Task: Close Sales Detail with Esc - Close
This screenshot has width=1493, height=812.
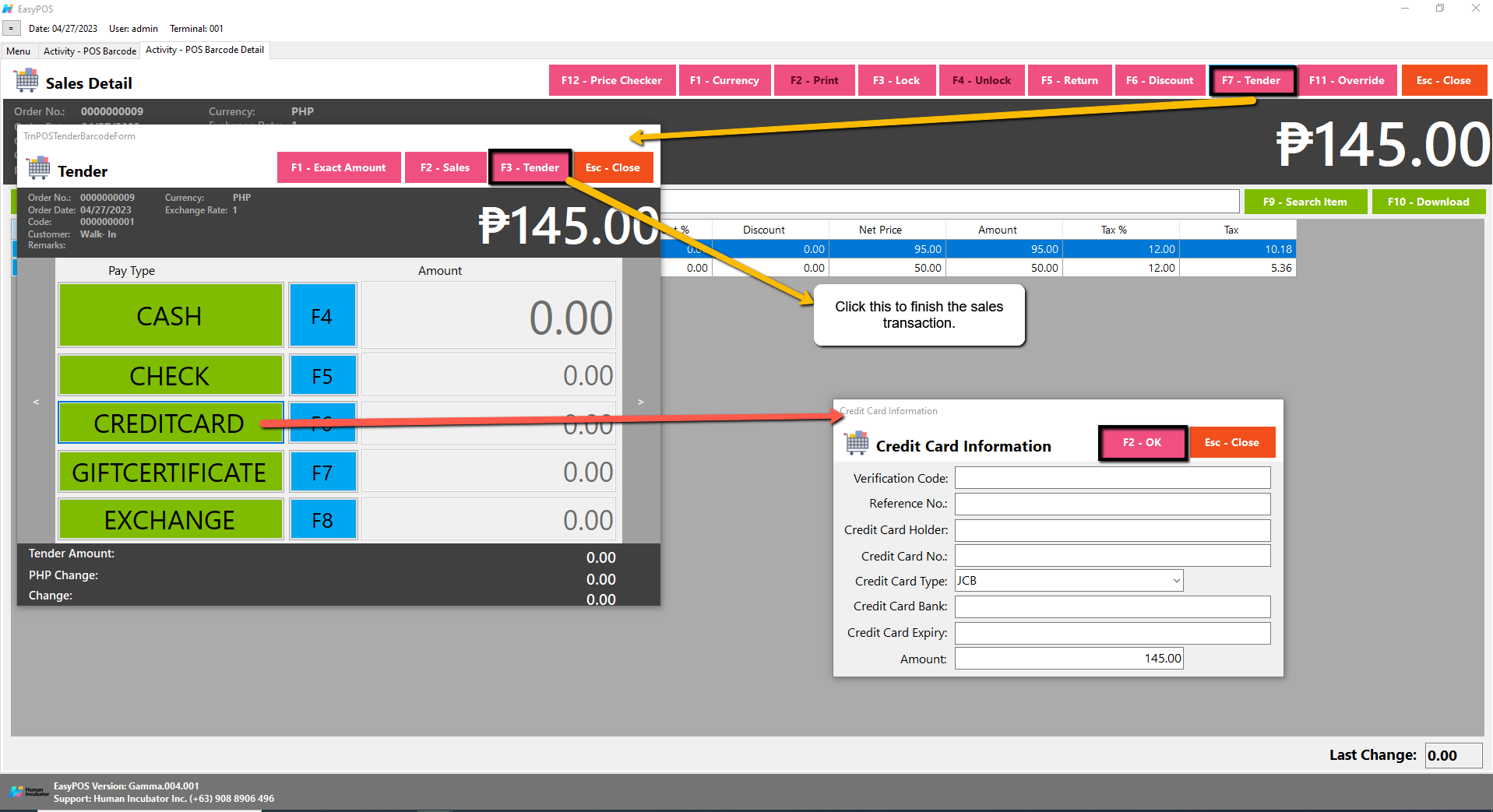Action: [1444, 80]
